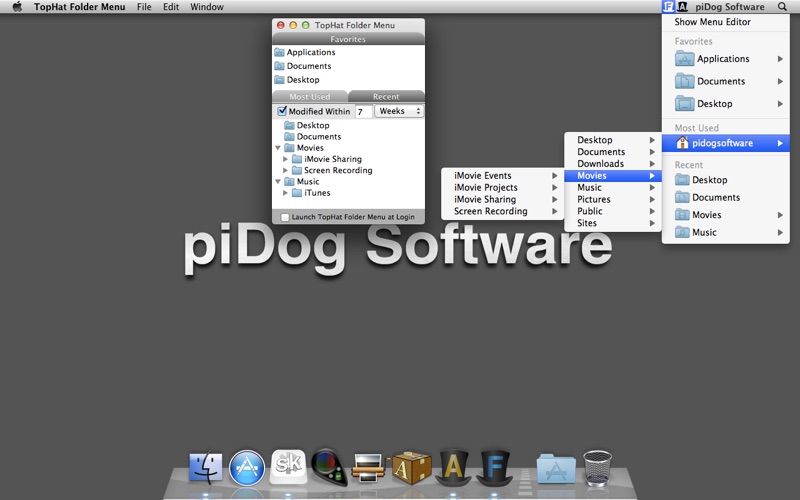Click the Music folder icon in Recent menu

point(682,232)
